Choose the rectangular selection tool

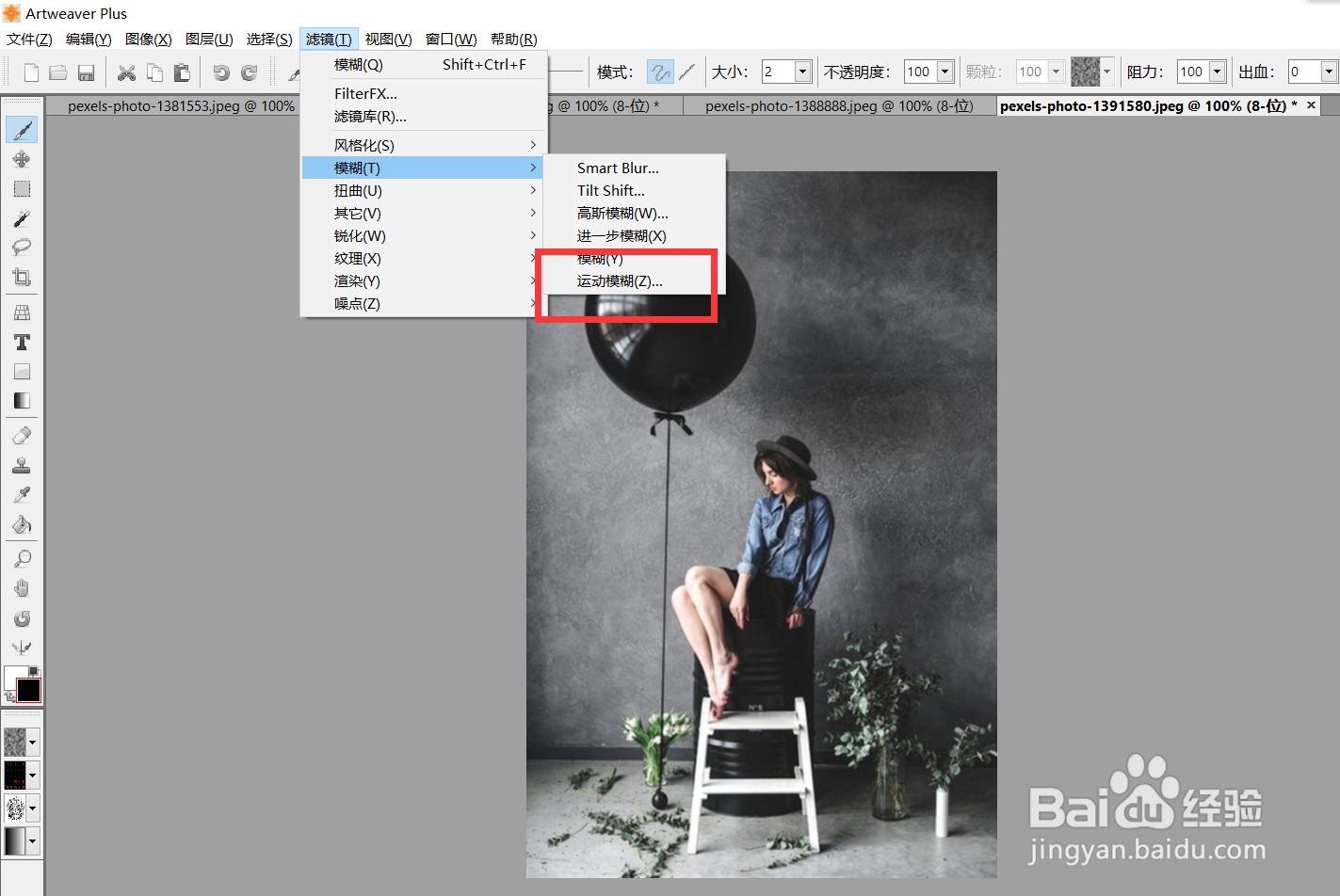22,189
